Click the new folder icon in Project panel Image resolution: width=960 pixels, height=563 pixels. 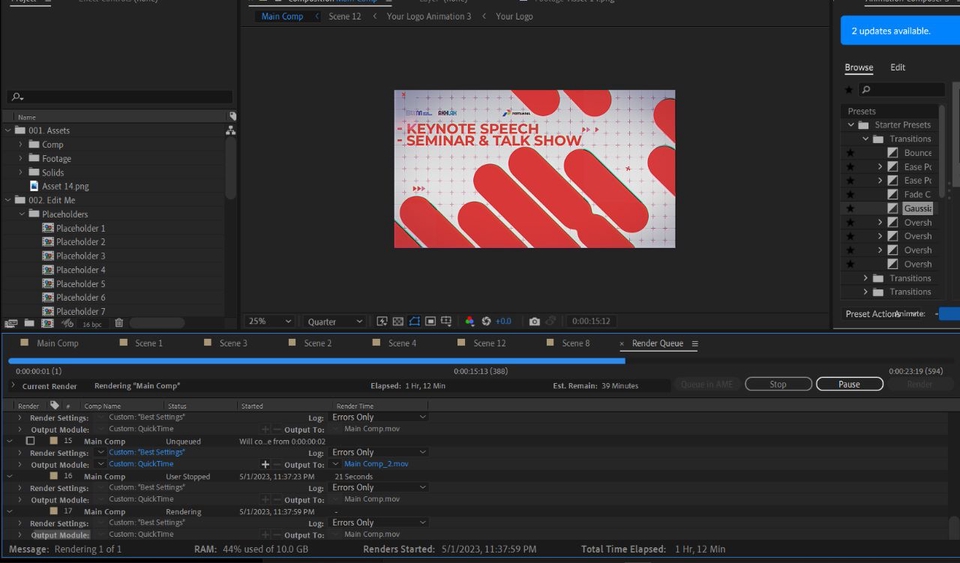[29, 323]
